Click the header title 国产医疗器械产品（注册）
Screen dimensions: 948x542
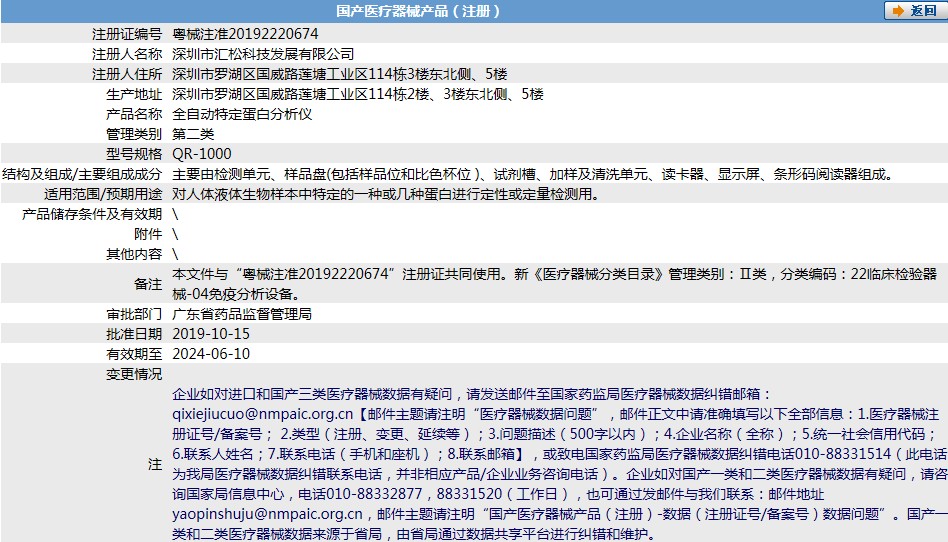pyautogui.click(x=418, y=12)
